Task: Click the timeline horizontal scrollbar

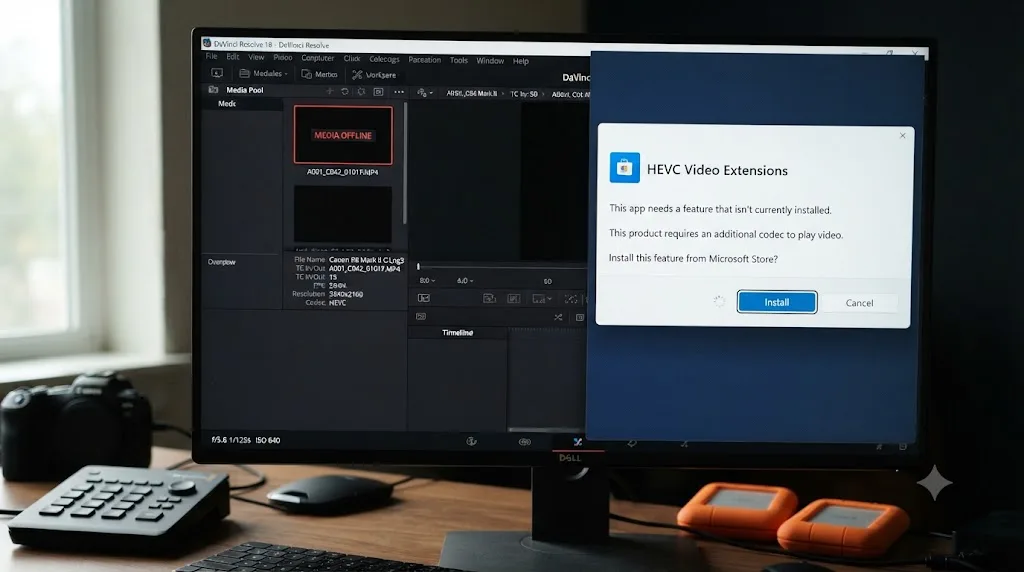Action: coord(547,430)
